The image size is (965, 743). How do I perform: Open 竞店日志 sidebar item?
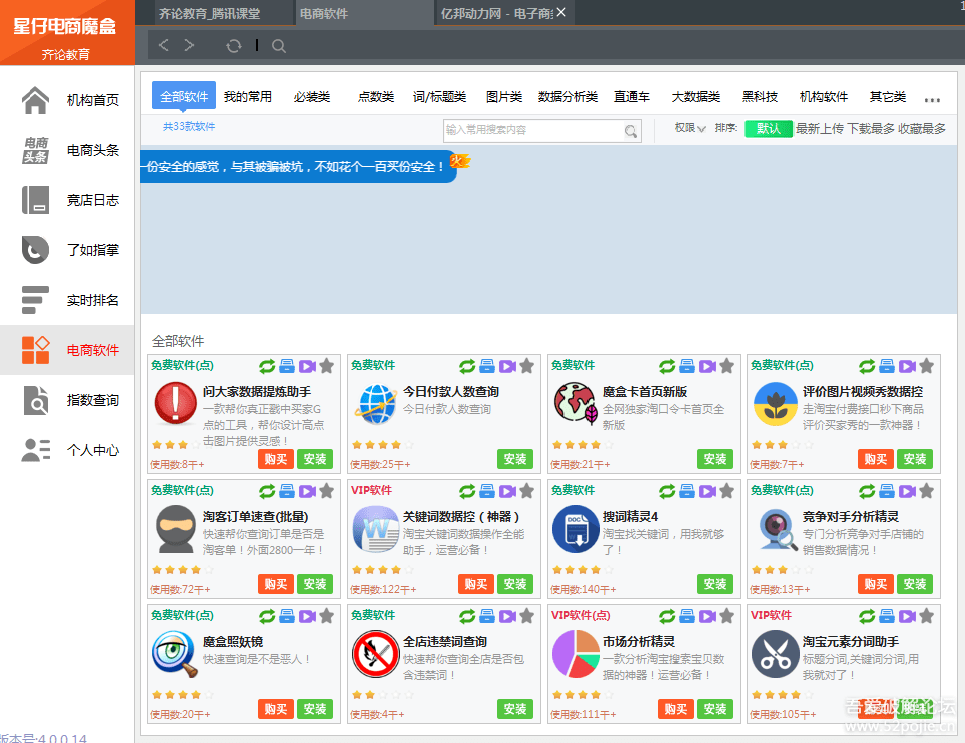tap(67, 200)
